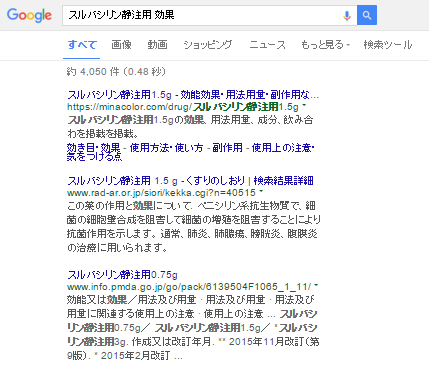Image resolution: width=429 pixels, height=373 pixels.
Task: Expand the arrow next to the minacolor.com URL
Action: tap(304, 106)
